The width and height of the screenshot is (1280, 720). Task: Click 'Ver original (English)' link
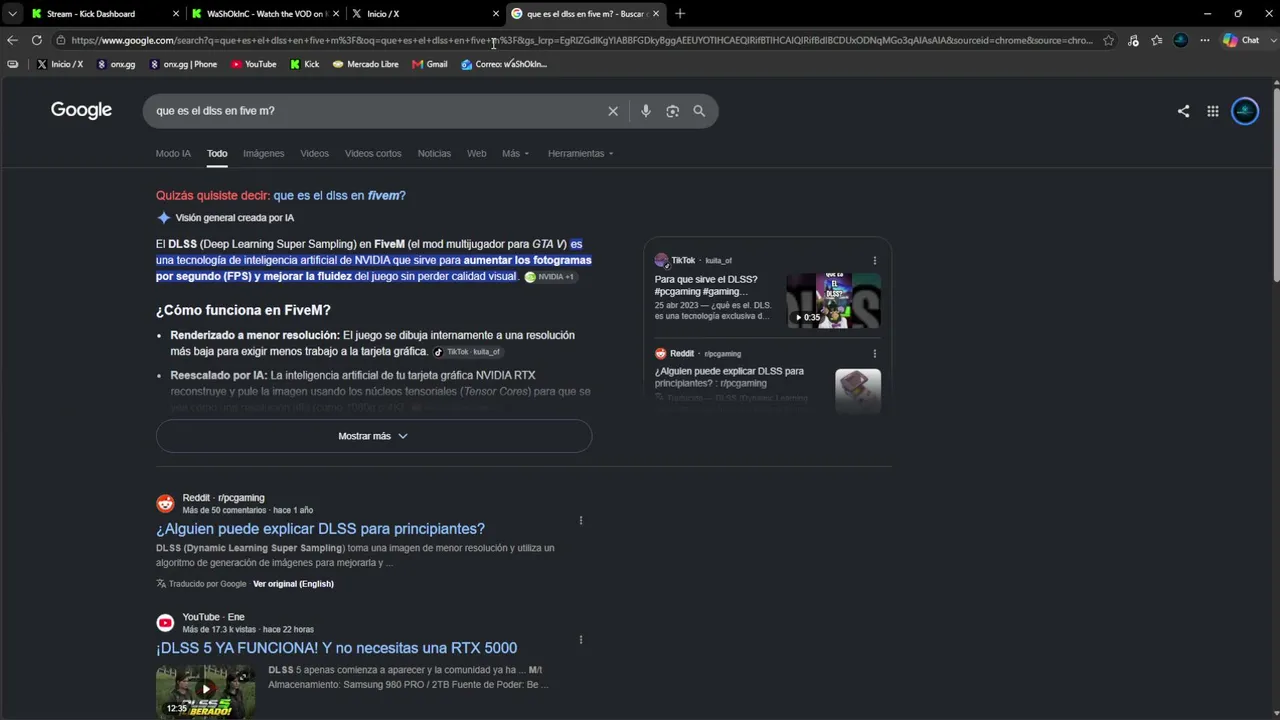click(x=293, y=584)
